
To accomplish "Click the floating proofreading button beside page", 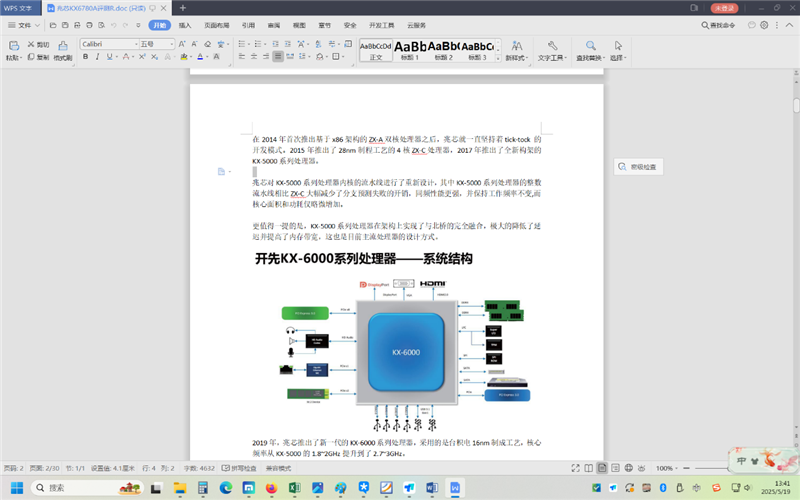I will (x=638, y=167).
